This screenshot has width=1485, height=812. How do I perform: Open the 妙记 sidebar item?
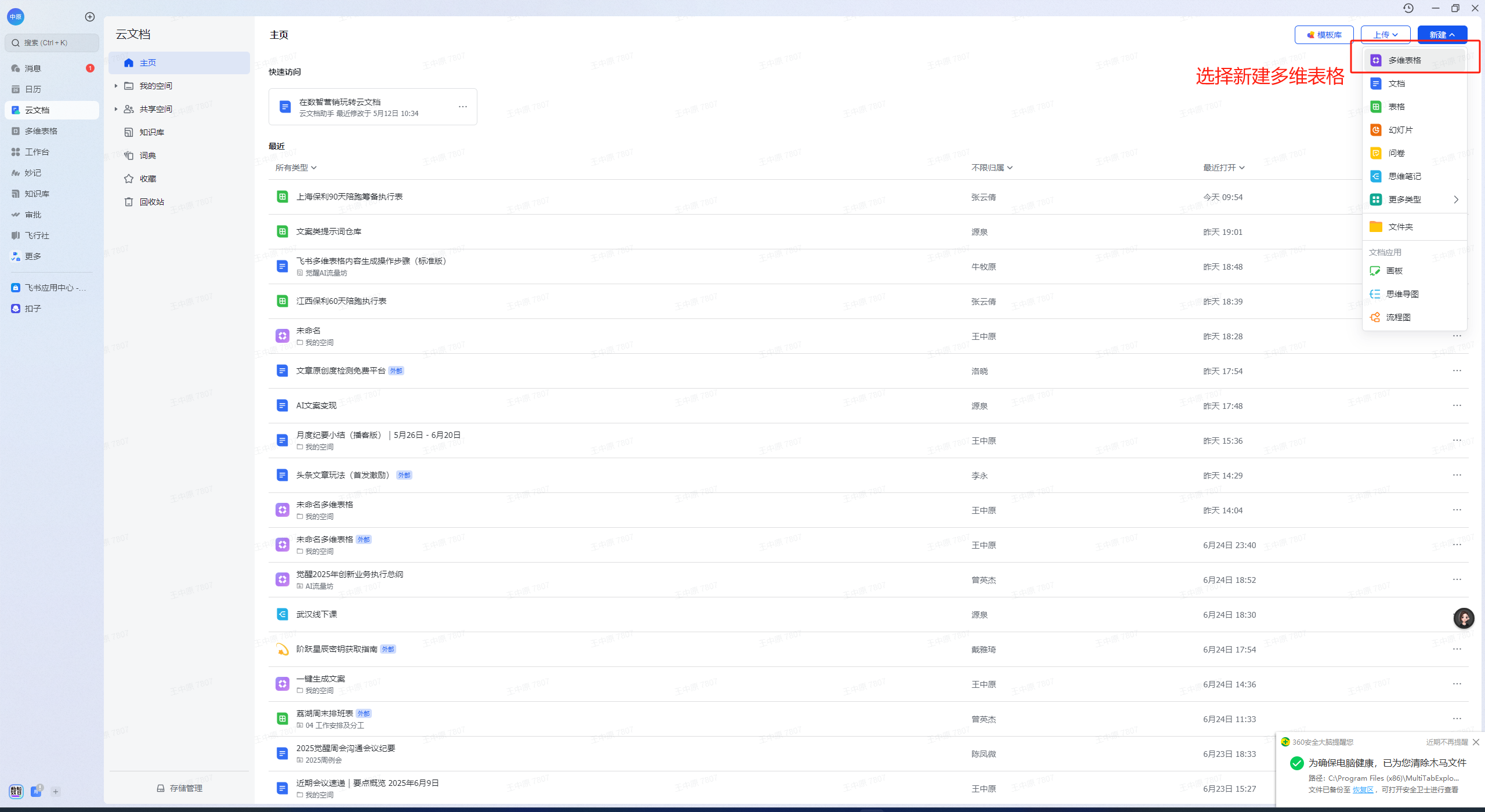(33, 173)
